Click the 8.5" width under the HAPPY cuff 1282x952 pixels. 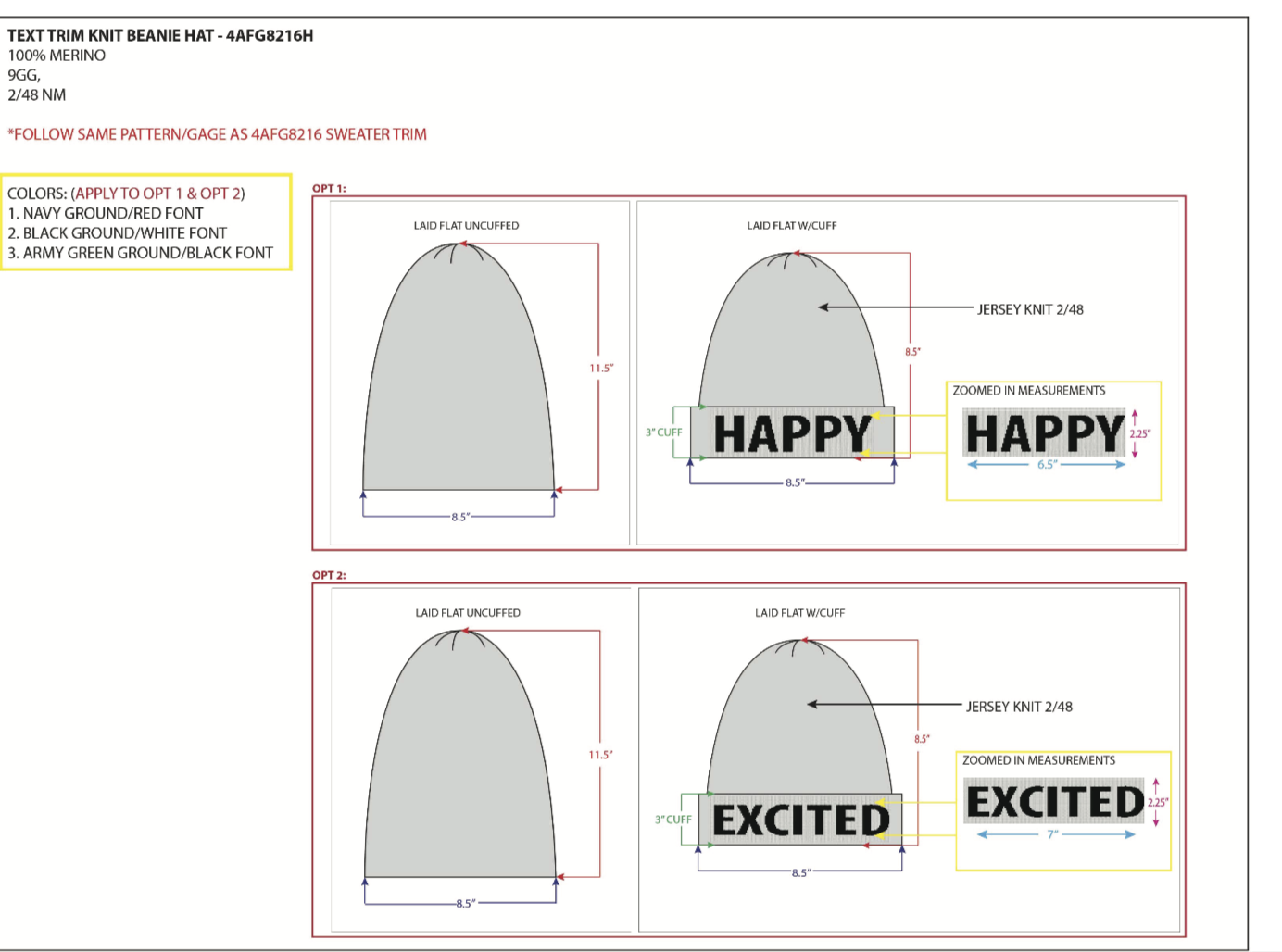[x=795, y=483]
